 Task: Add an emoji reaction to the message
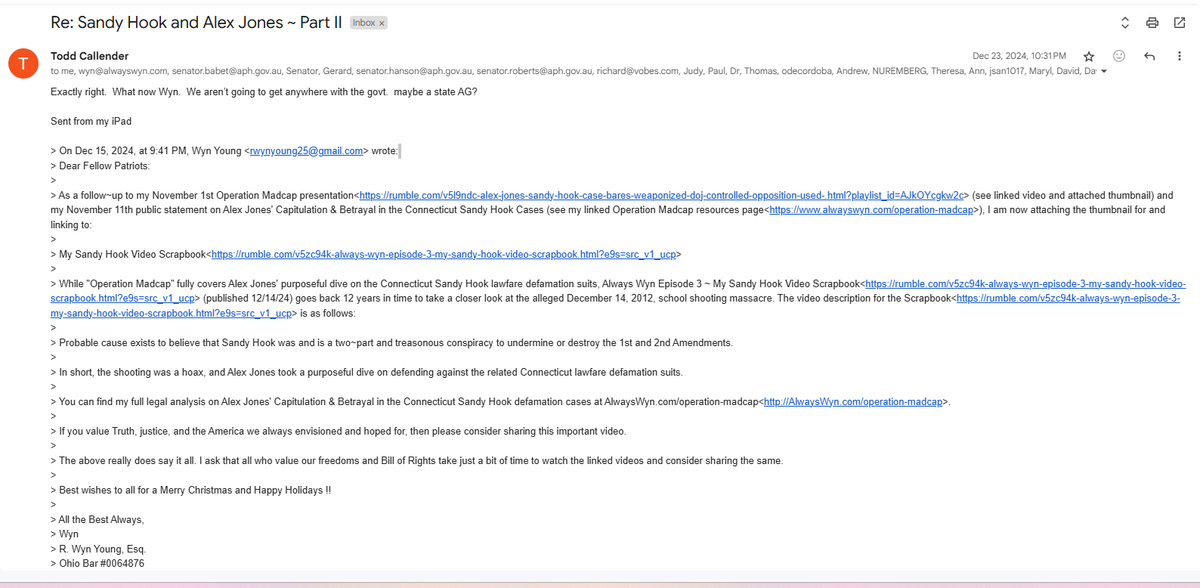(x=1119, y=56)
